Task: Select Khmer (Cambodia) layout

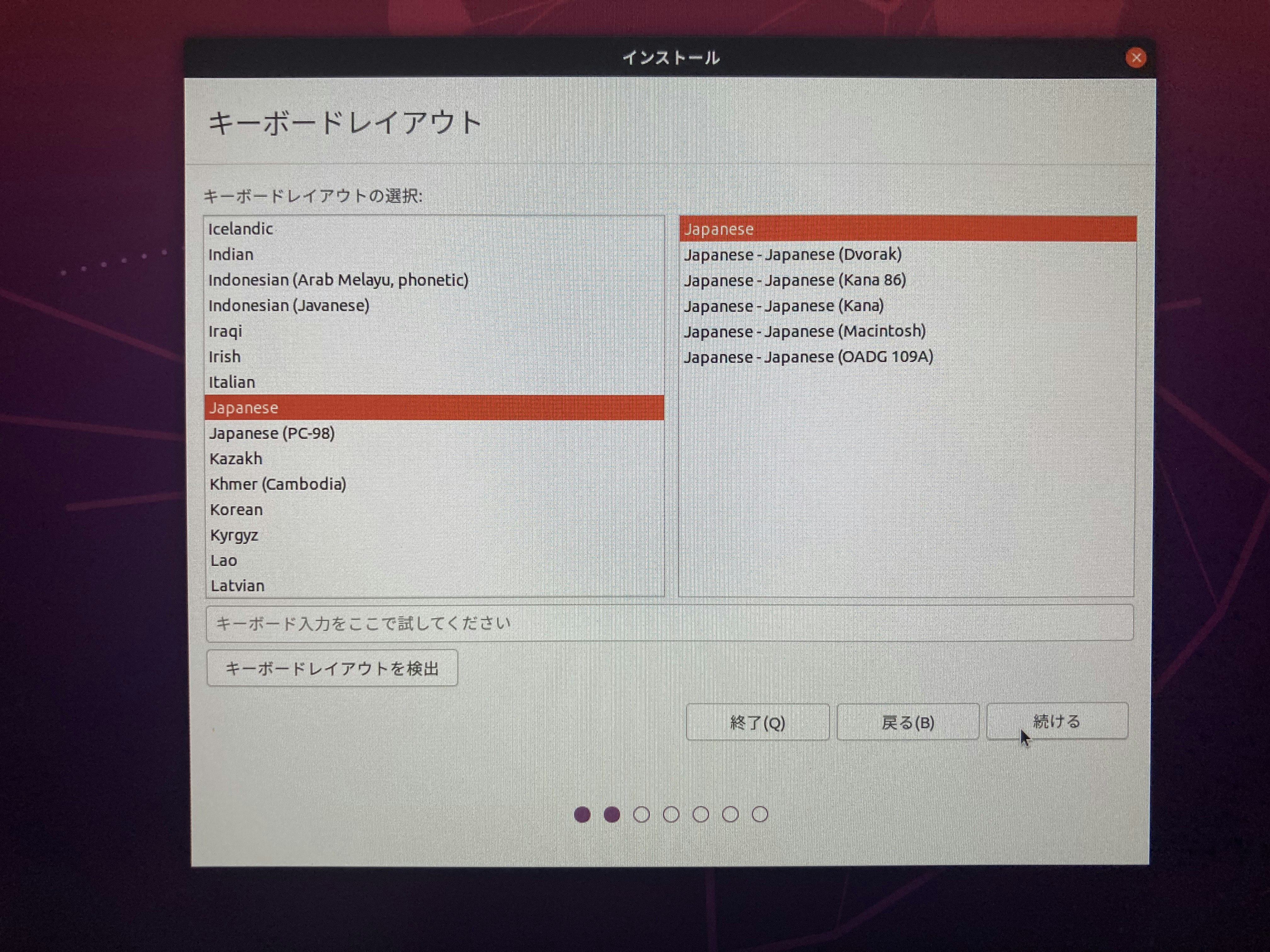Action: coord(278,484)
